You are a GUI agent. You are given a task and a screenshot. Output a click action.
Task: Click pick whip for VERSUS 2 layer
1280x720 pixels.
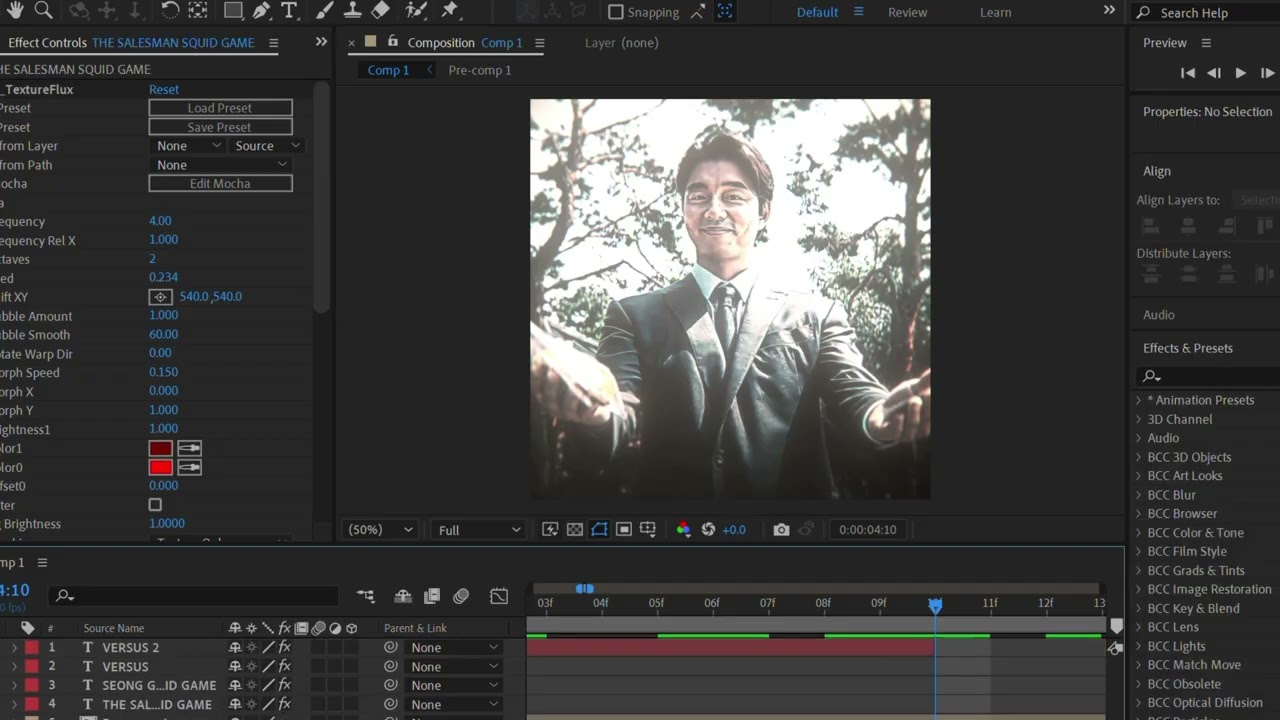pos(391,648)
